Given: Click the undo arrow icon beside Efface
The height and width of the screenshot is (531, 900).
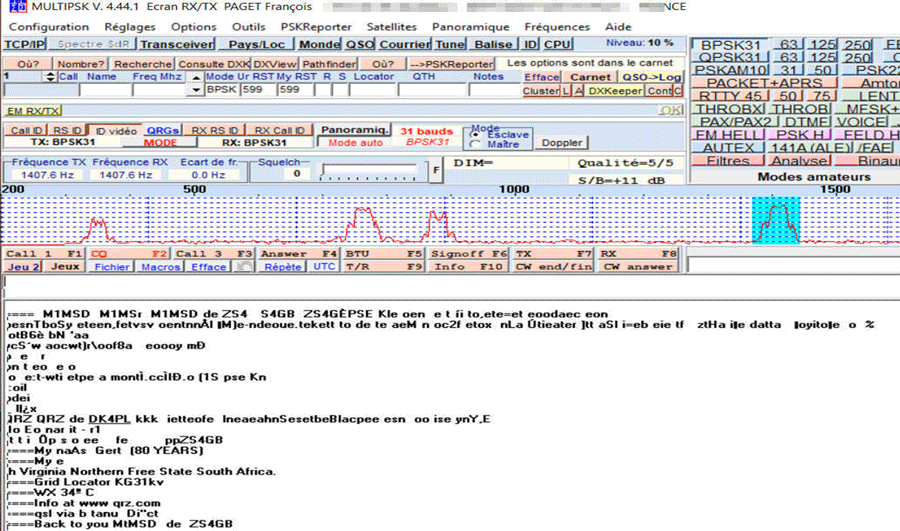Looking at the screenshot, I should point(245,267).
